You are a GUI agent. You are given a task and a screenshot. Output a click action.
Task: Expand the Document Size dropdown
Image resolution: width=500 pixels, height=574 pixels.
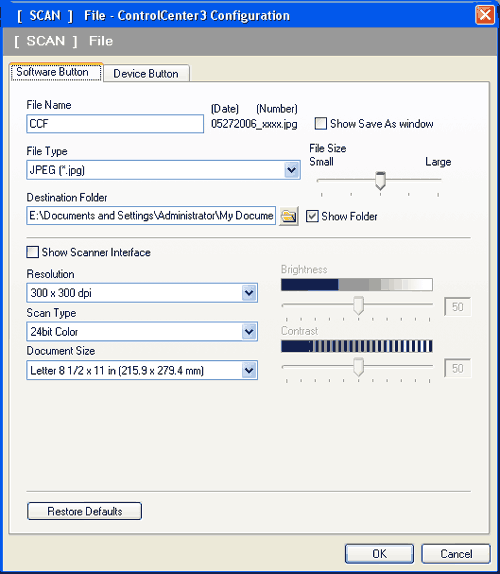point(249,370)
